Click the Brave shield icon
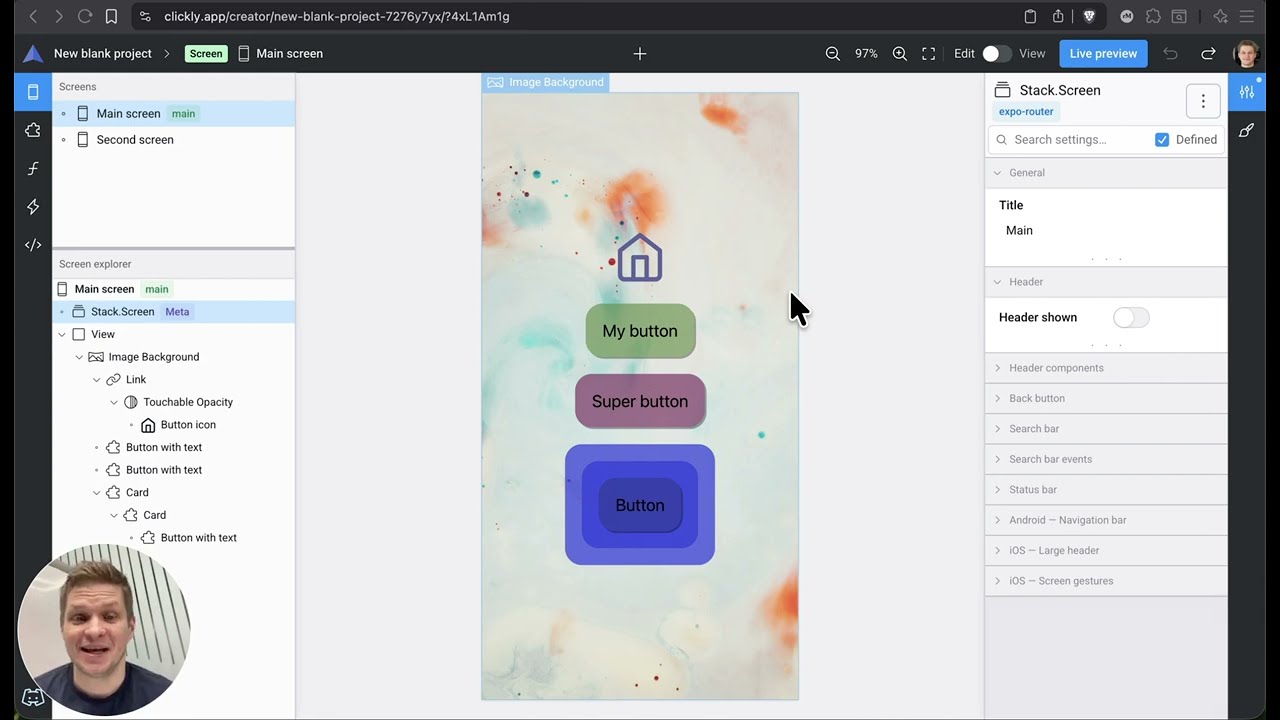The width and height of the screenshot is (1280, 720). click(x=1089, y=16)
